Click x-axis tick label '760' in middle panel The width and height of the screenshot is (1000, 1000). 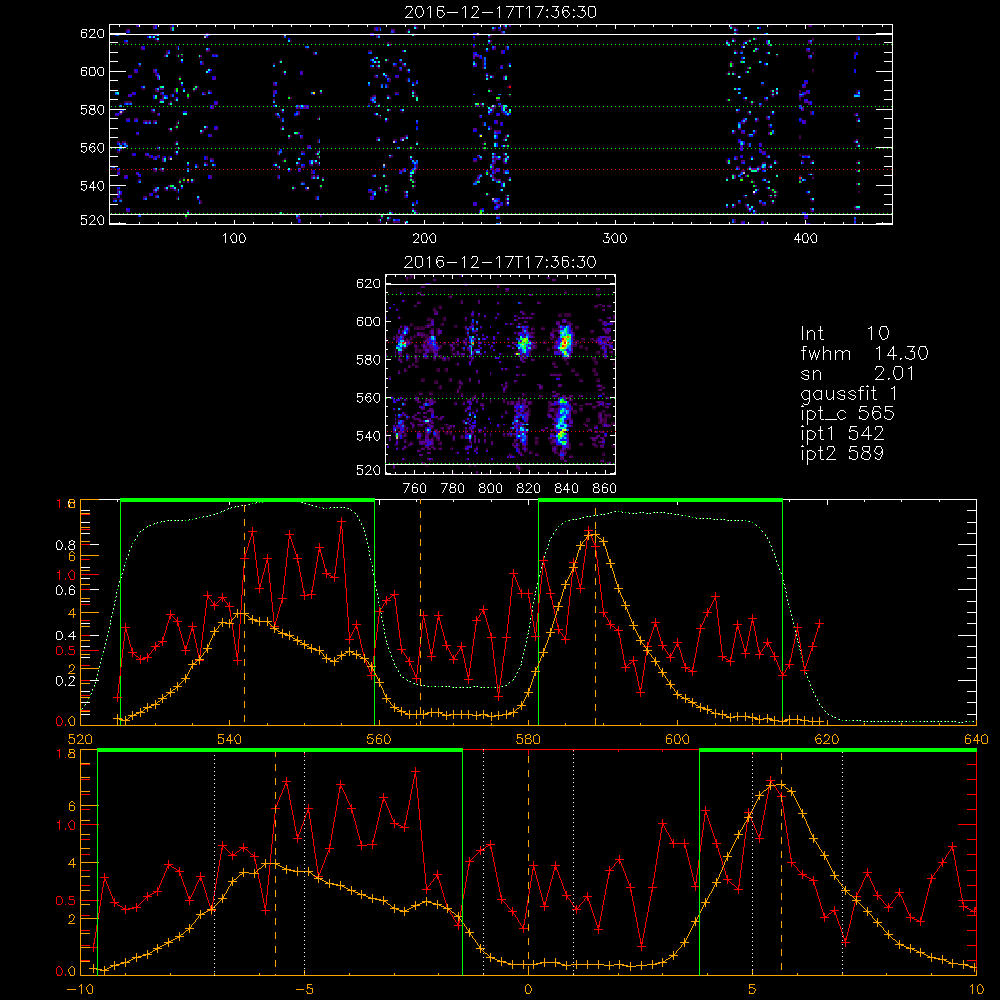point(415,489)
